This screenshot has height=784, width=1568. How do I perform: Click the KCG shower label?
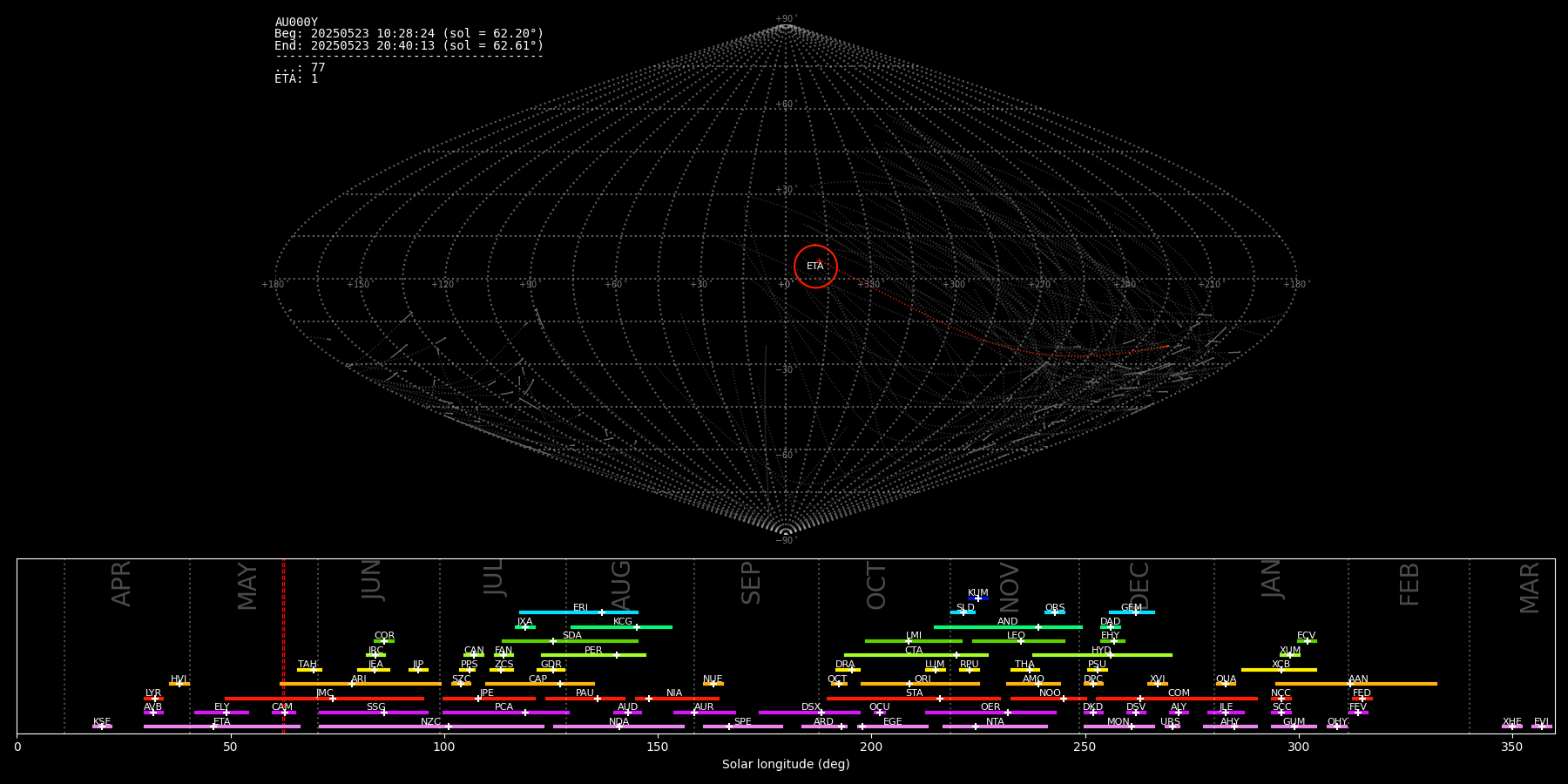pos(623,622)
